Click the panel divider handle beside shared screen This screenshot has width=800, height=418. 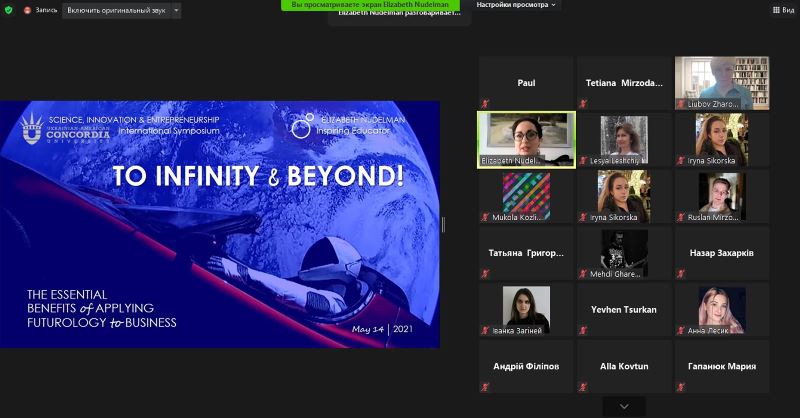click(x=443, y=224)
